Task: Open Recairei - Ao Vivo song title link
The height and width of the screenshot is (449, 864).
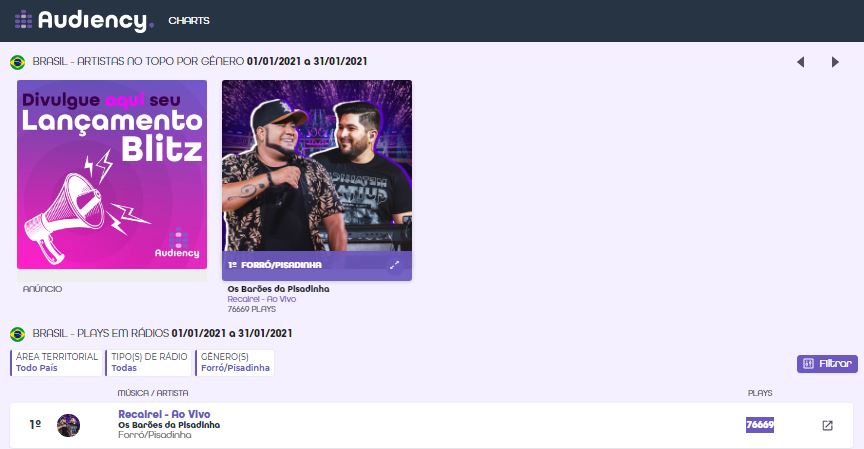Action: point(164,414)
